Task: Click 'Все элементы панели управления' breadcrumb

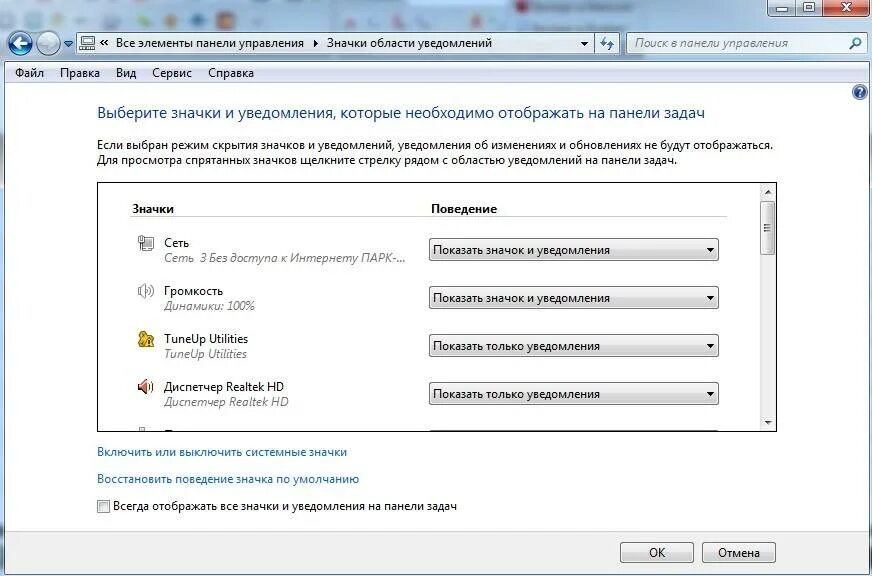Action: (210, 43)
